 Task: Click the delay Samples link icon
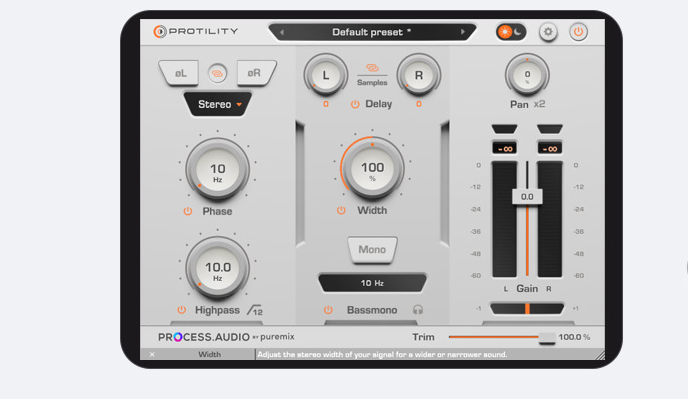[x=372, y=68]
